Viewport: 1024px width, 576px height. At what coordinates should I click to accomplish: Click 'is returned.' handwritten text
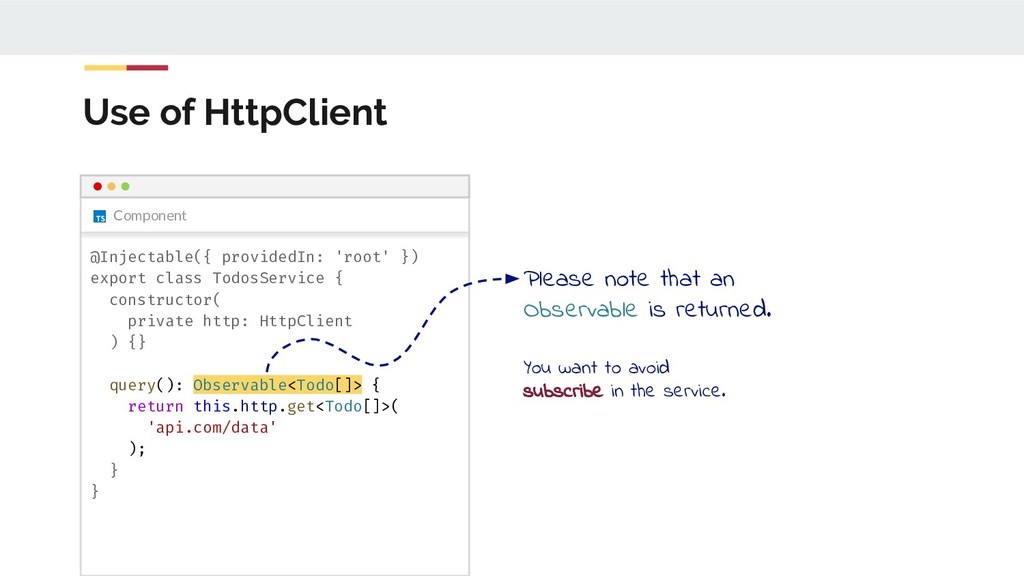tap(710, 309)
